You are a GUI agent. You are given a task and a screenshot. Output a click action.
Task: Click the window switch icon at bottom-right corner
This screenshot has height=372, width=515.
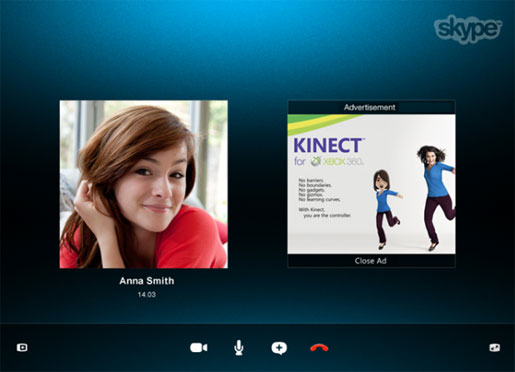[494, 348]
